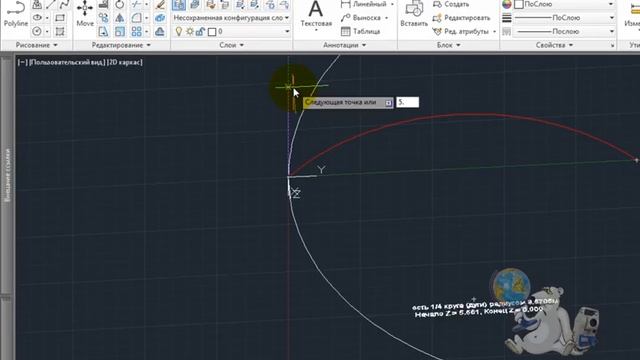
Task: Select the Mirror tool
Action: pyautogui.click(x=120, y=18)
